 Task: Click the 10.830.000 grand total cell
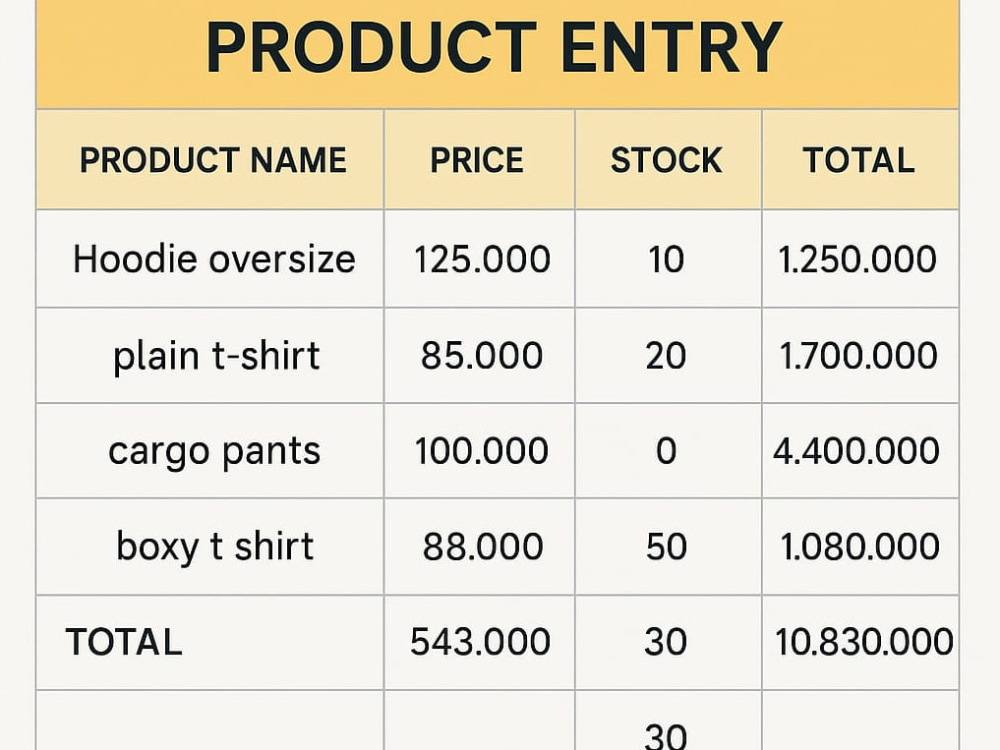[860, 642]
